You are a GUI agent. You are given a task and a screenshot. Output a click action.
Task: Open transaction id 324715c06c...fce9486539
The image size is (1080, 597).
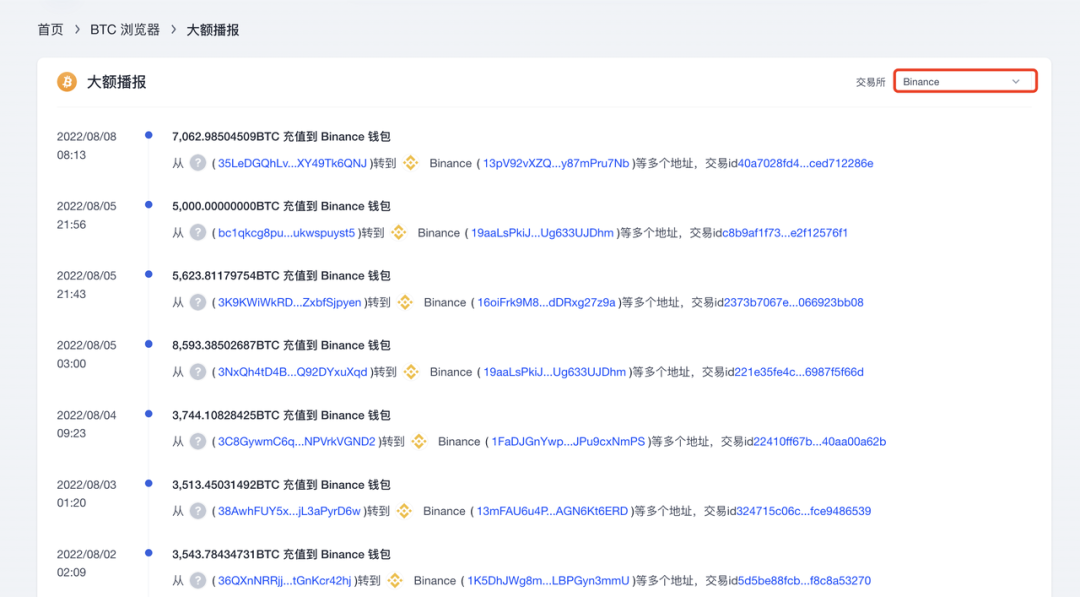pos(804,511)
